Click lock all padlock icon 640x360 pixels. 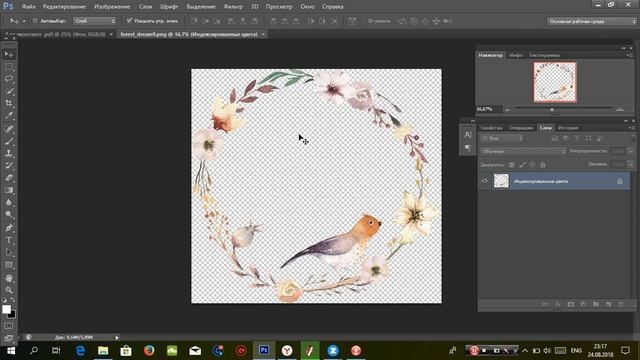tap(543, 164)
